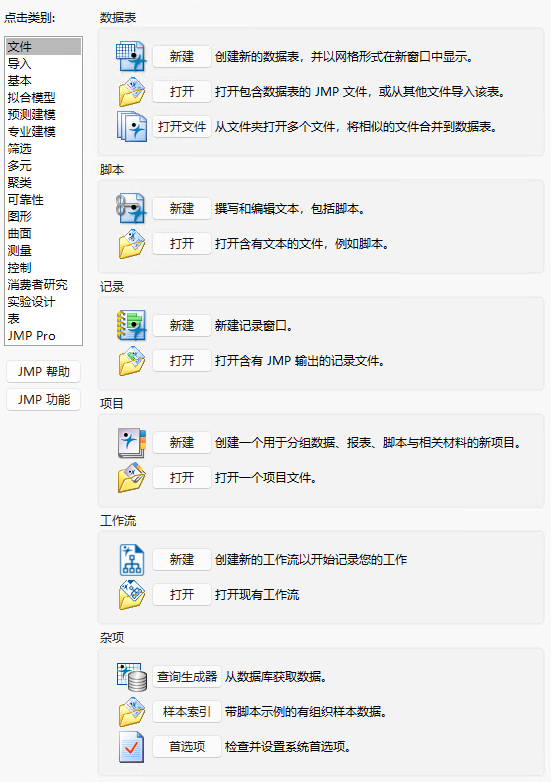Create new workflow via 工作流 新建

coord(182,560)
